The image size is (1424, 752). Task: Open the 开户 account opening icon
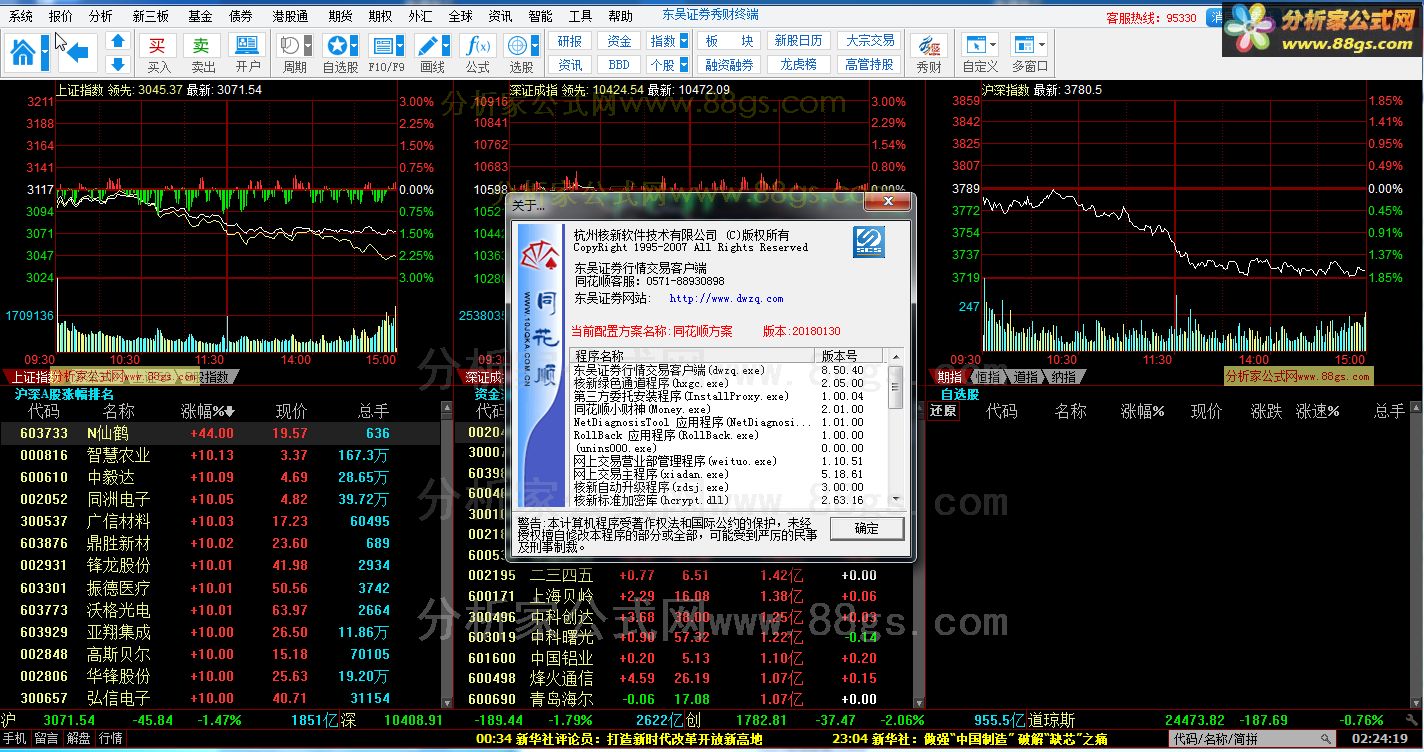tap(247, 53)
